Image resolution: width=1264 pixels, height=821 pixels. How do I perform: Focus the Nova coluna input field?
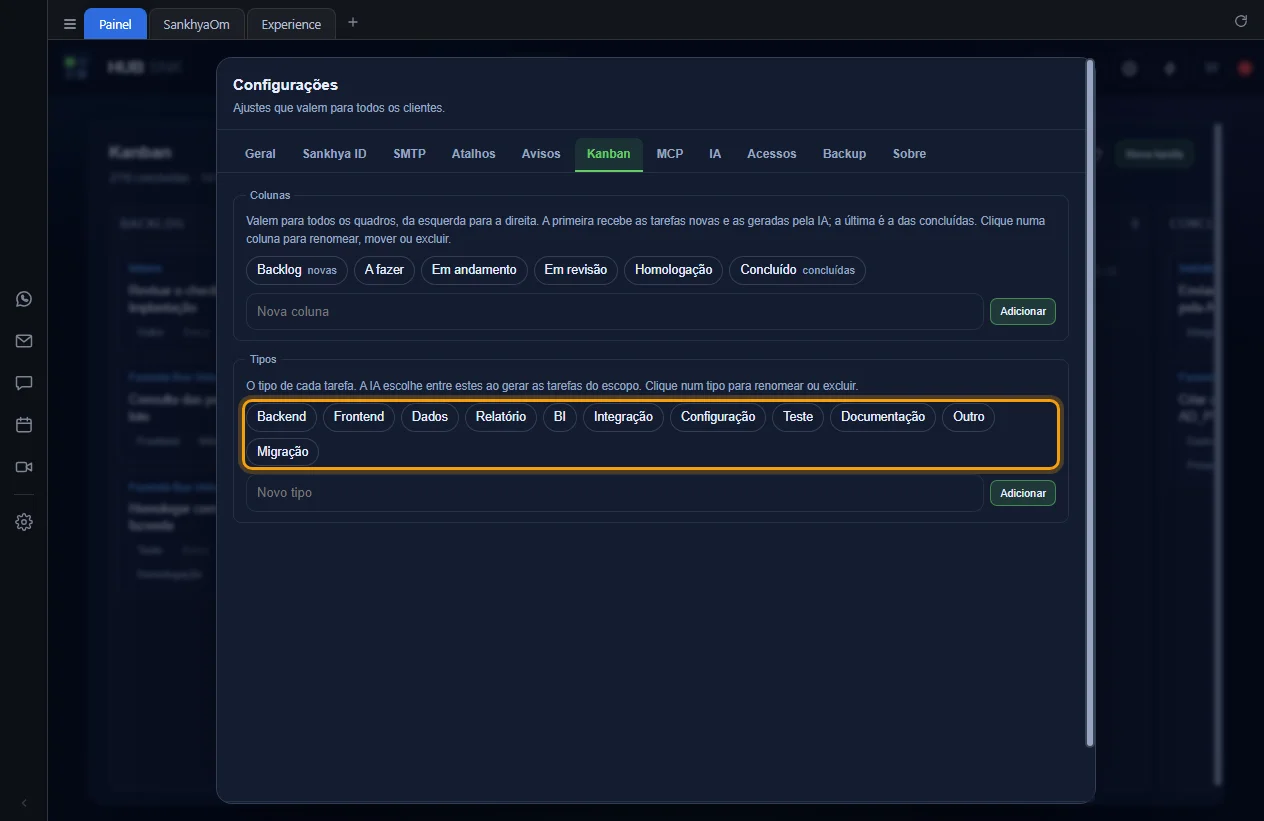614,311
